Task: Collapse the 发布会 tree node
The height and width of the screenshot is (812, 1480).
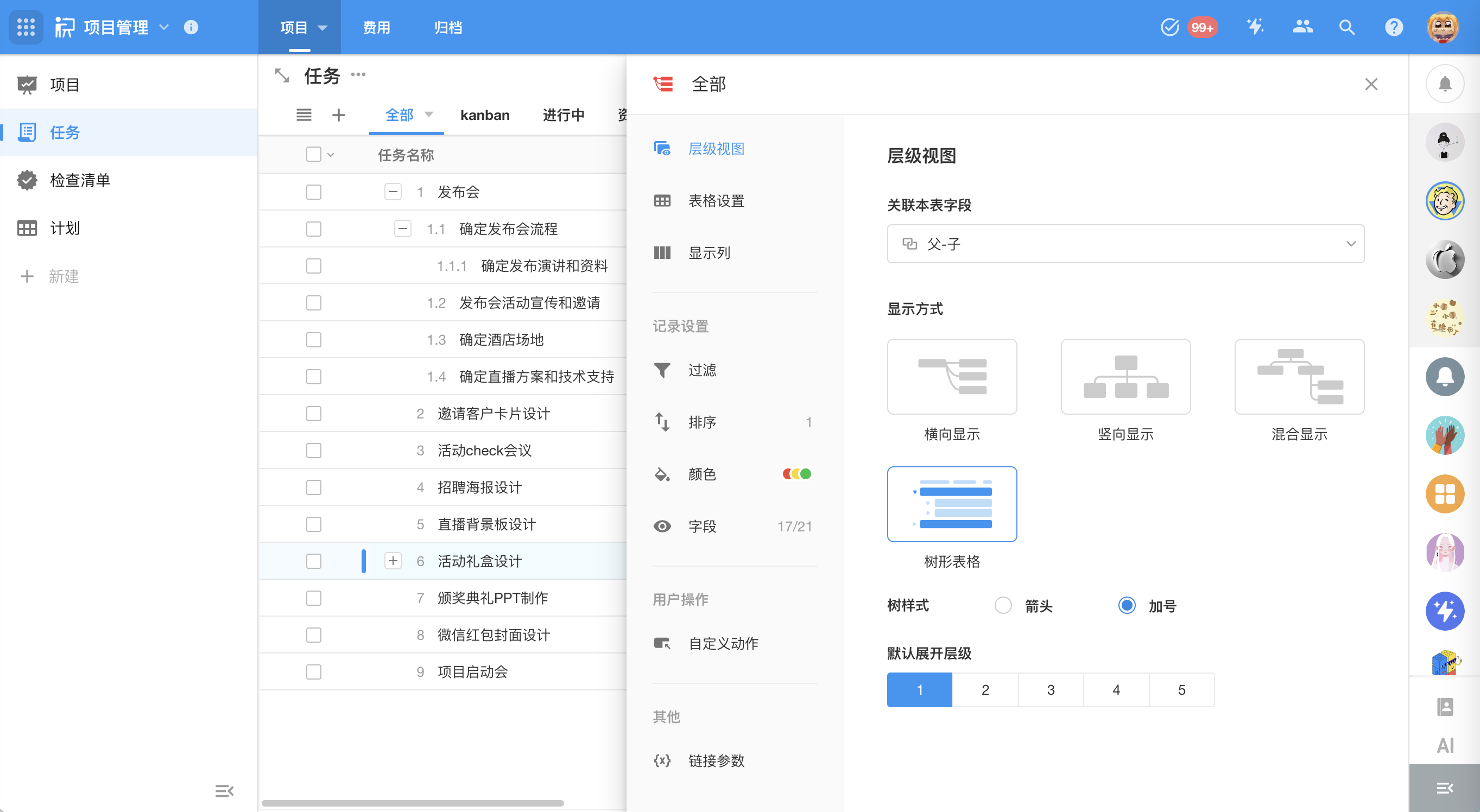Action: pyautogui.click(x=393, y=192)
